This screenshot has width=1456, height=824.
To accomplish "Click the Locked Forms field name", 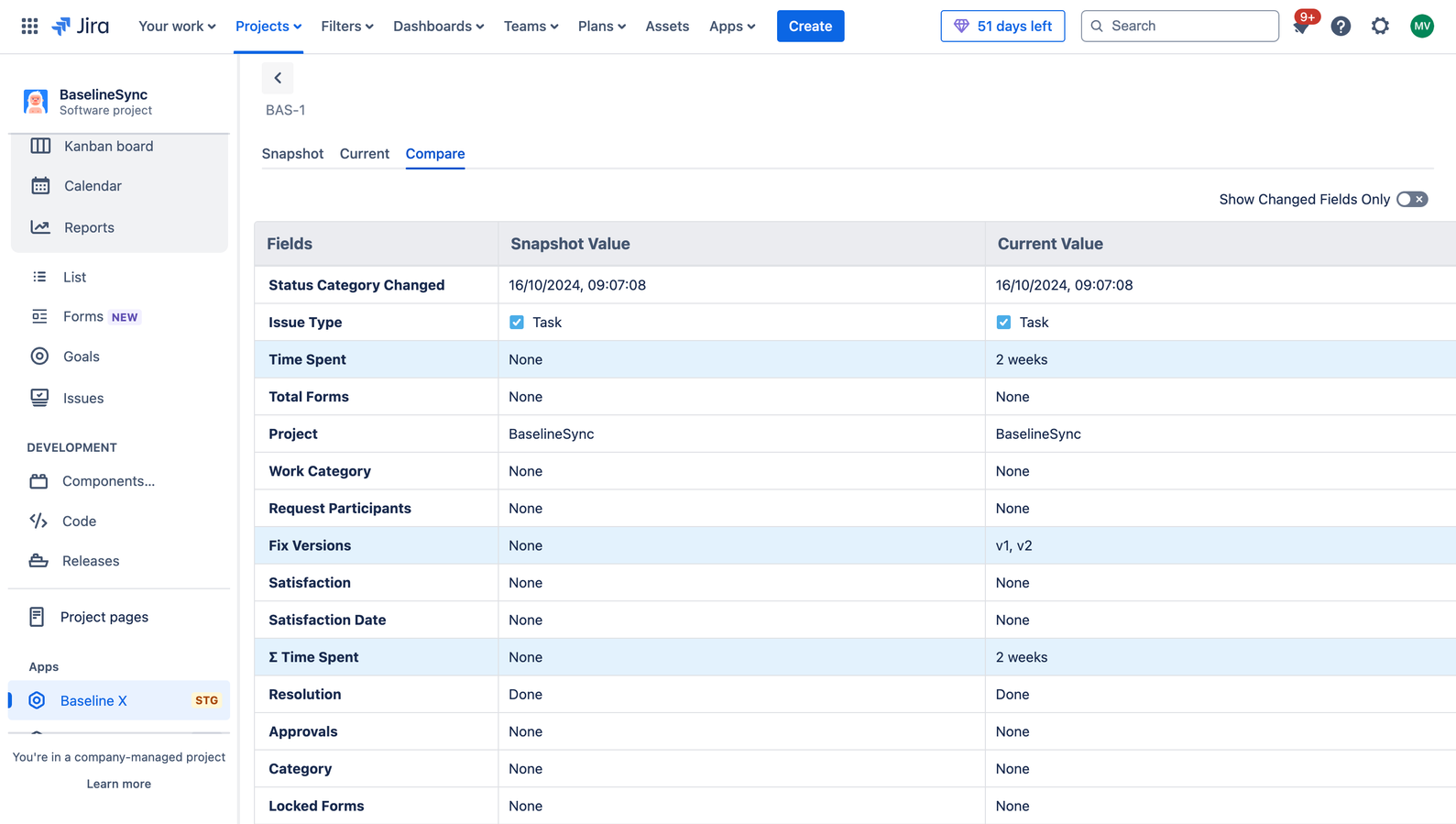I will 316,807.
